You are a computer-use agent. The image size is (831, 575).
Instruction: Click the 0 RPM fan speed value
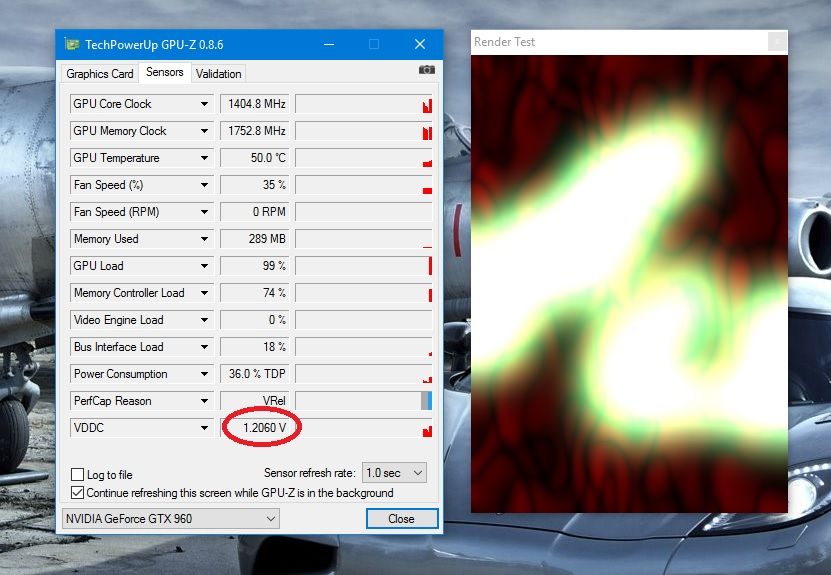coord(254,212)
